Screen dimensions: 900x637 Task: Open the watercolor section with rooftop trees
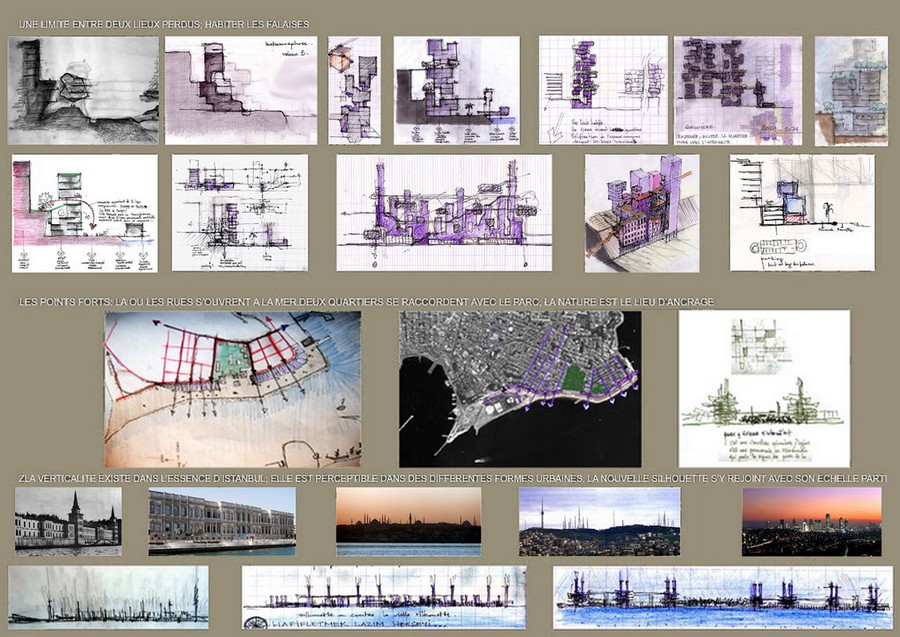(851, 91)
